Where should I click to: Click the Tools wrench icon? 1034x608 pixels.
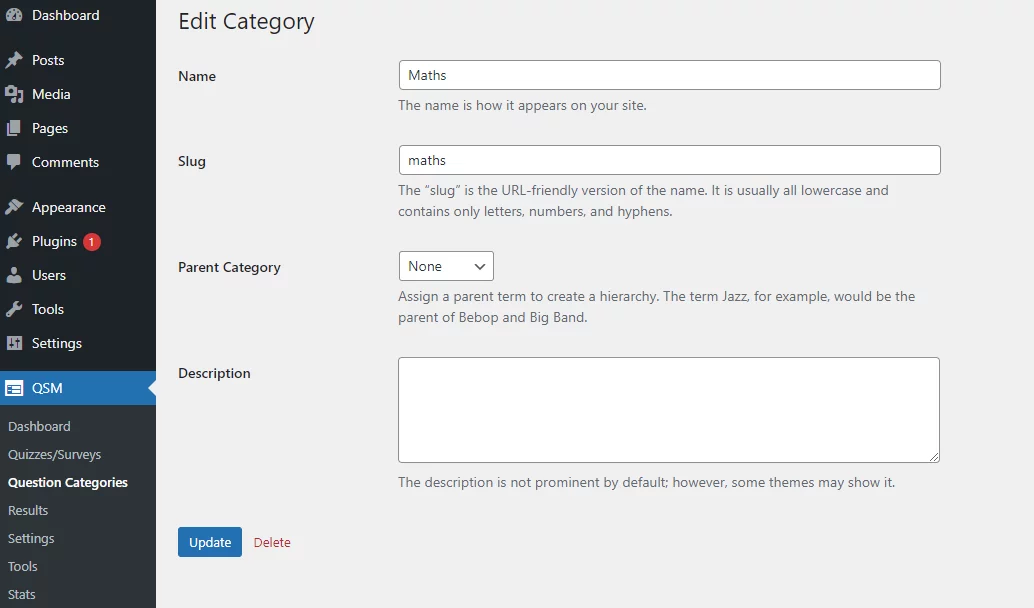coord(14,309)
